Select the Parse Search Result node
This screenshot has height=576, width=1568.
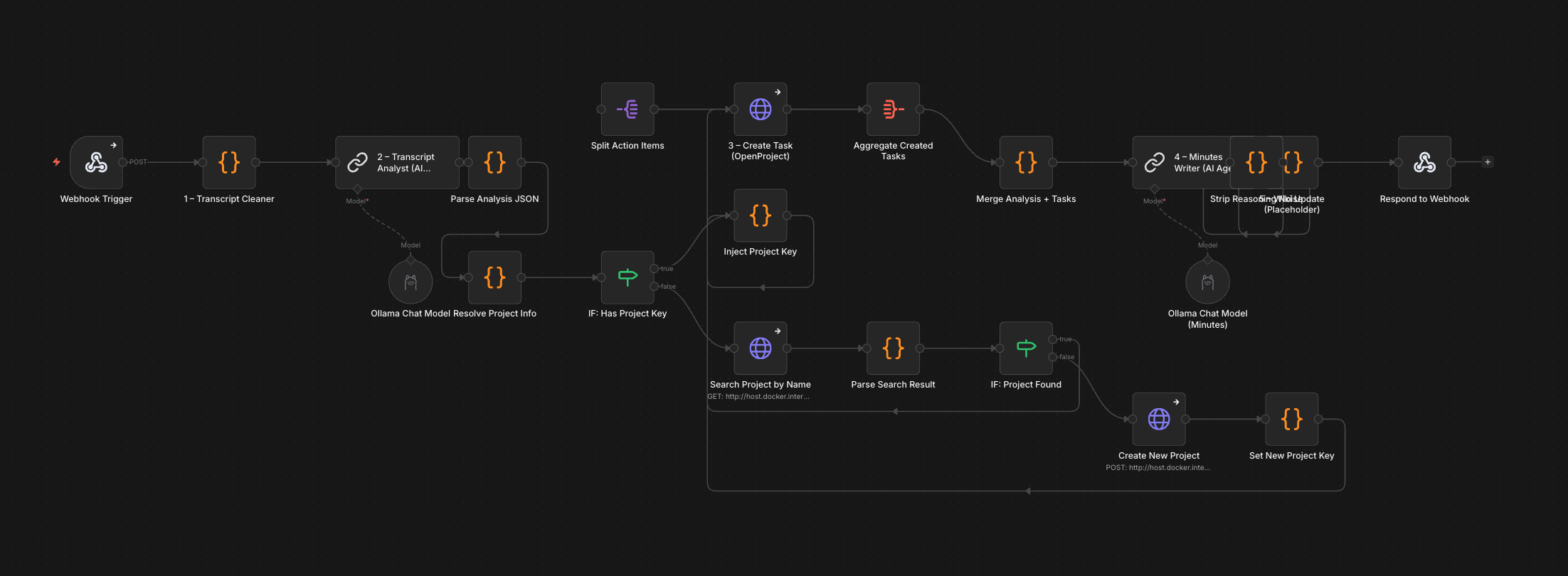(893, 348)
